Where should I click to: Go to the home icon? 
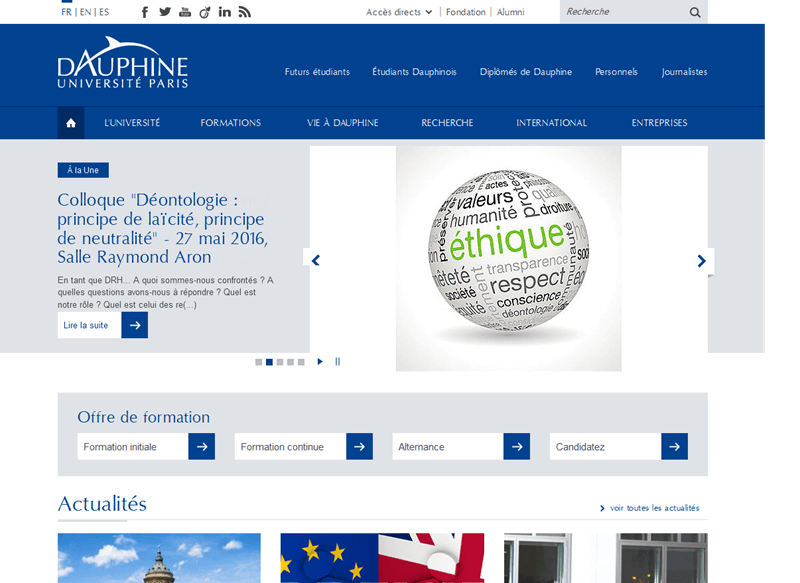click(x=71, y=123)
